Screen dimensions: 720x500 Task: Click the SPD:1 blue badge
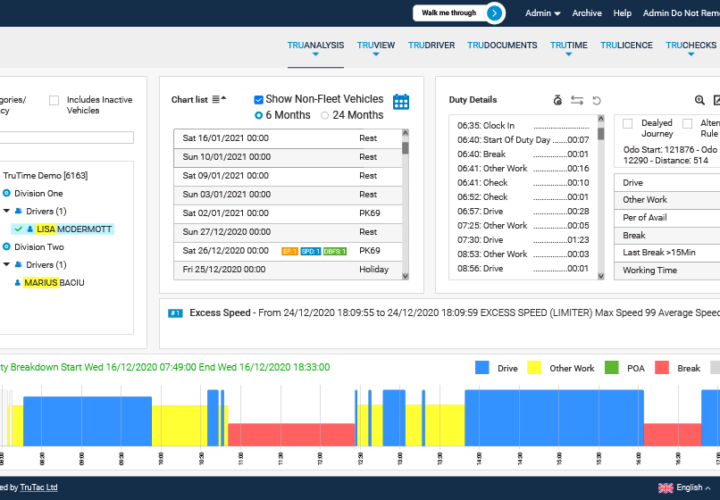click(311, 251)
